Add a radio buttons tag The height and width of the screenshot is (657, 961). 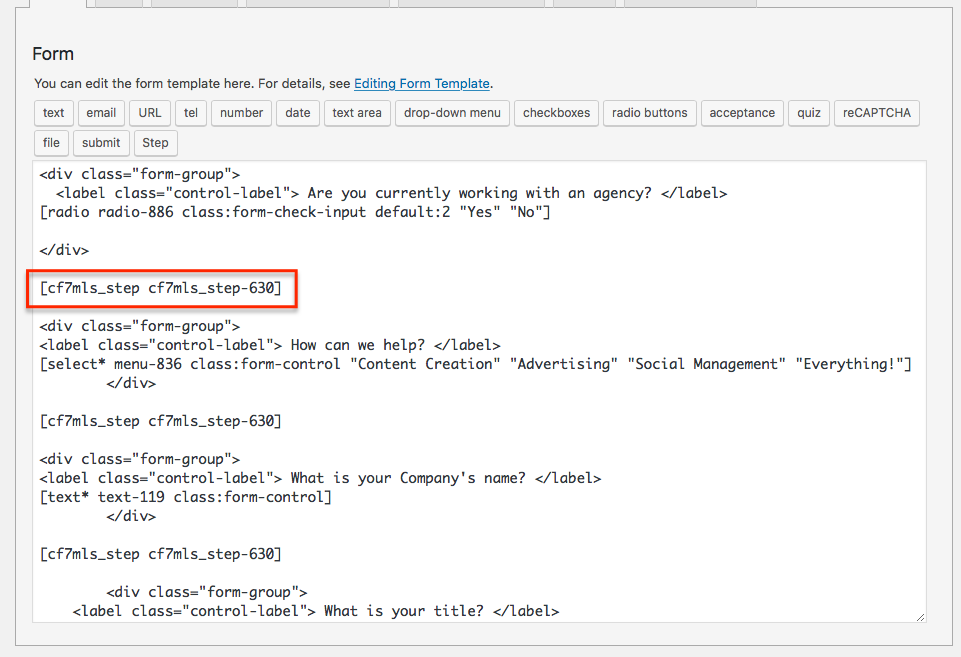click(x=650, y=113)
